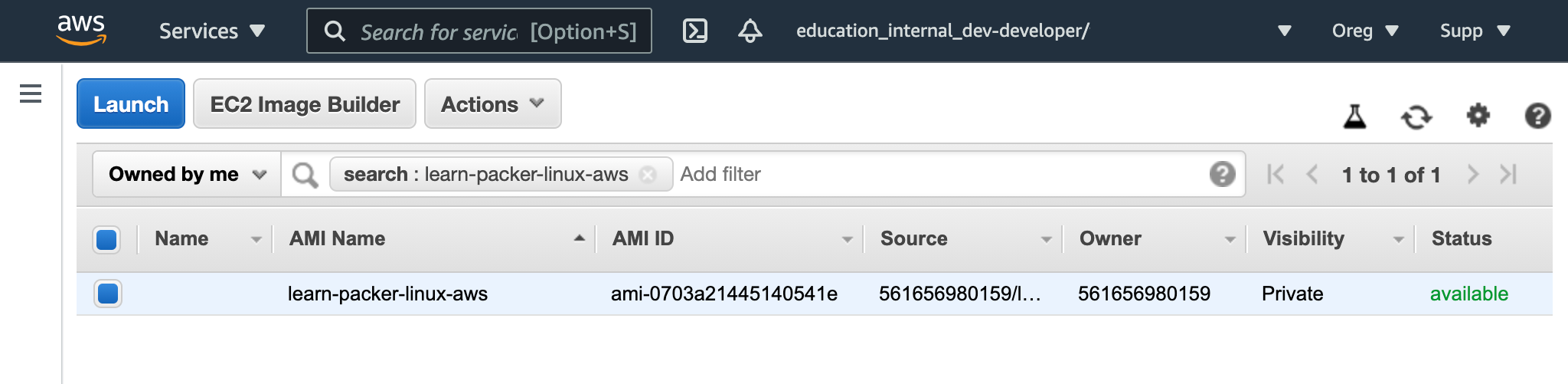This screenshot has height=384, width=1568.
Task: Click the AWS logo home icon
Action: [81, 30]
